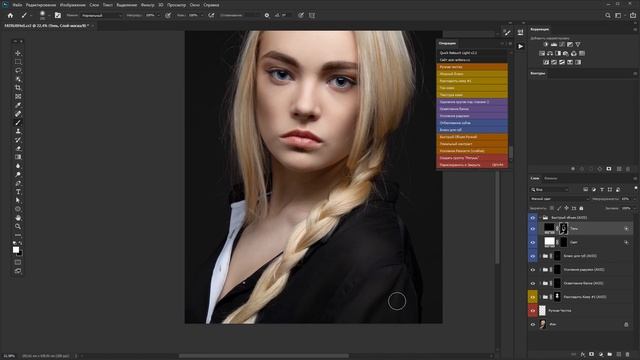
Task: Open the brush mode dropdown in options bar
Action: pyautogui.click(x=101, y=16)
